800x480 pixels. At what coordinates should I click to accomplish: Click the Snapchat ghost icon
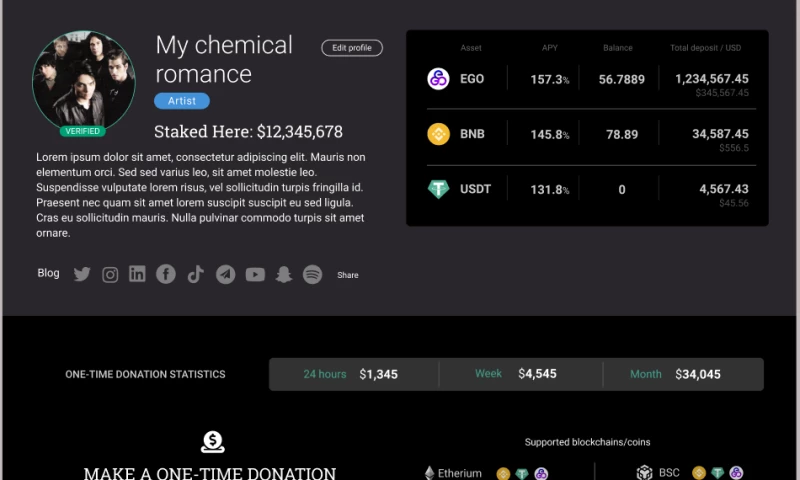(284, 274)
